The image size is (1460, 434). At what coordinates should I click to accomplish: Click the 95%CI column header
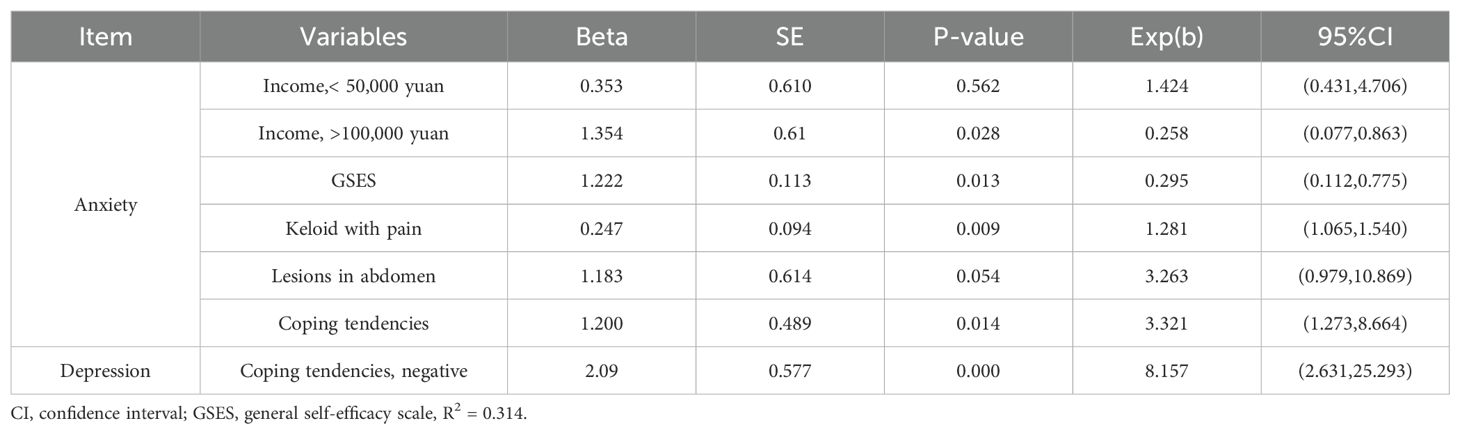1355,37
